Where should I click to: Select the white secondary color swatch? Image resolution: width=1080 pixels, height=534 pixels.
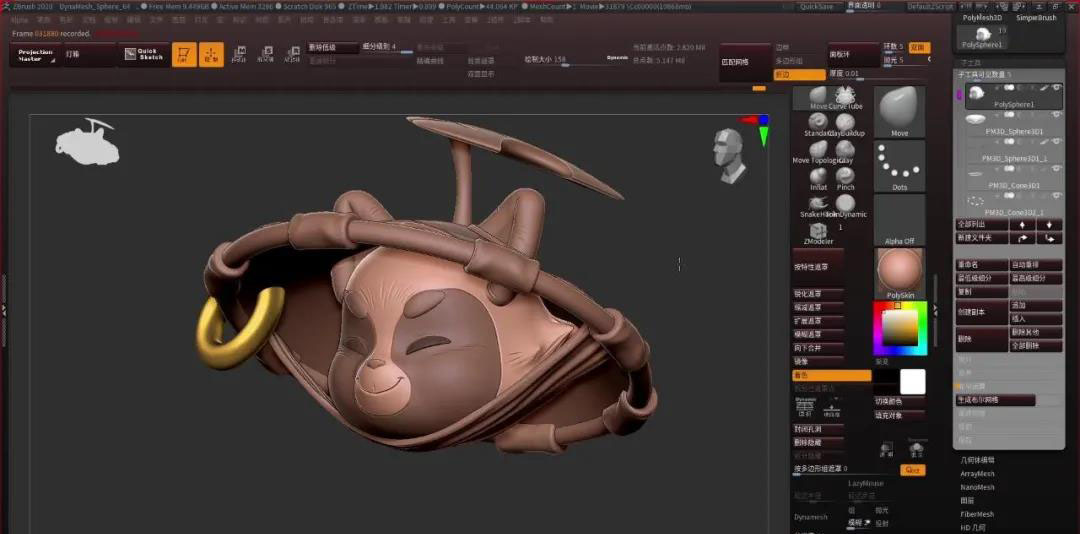pos(913,382)
